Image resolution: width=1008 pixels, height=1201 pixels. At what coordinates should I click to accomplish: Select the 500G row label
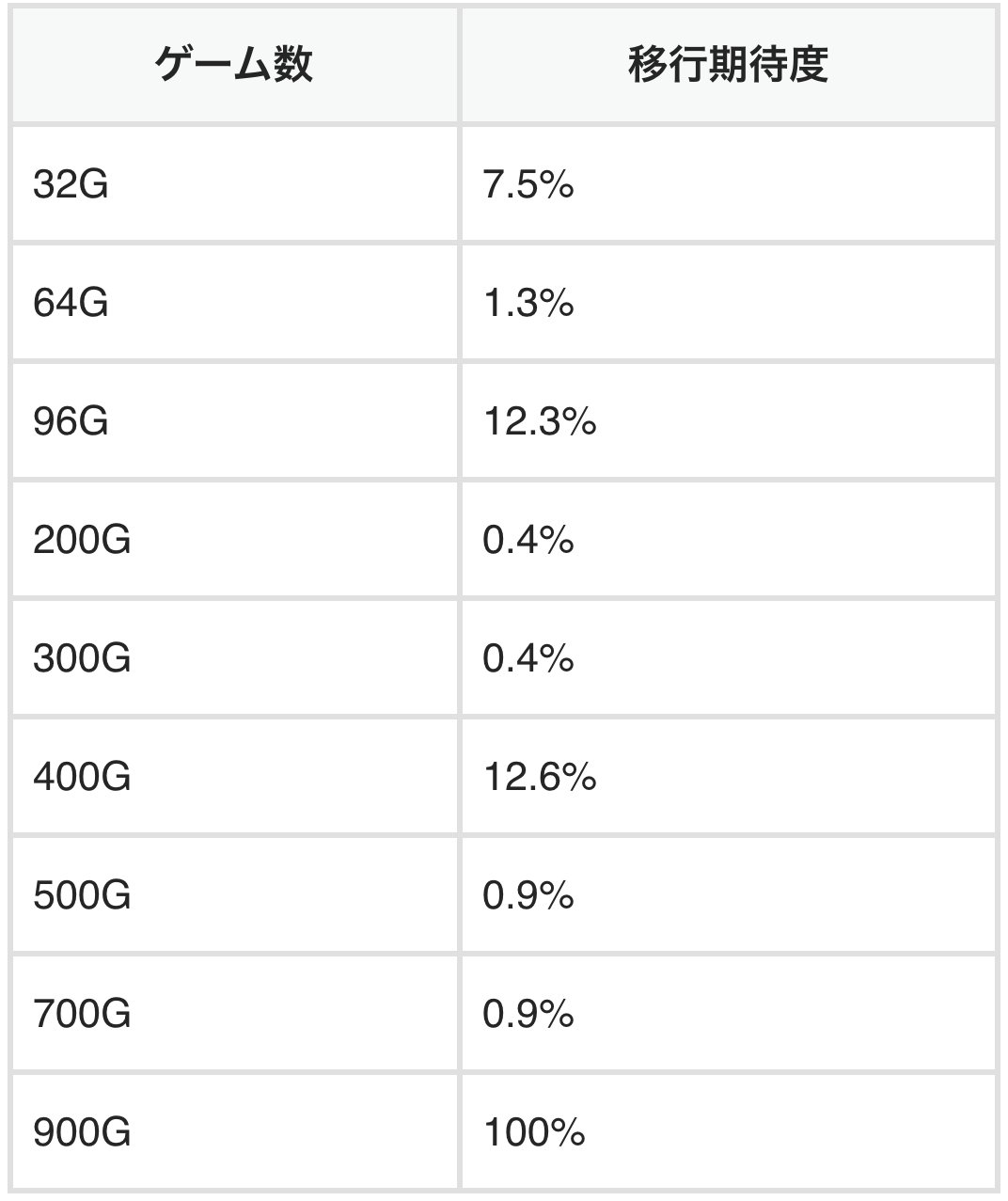(x=82, y=895)
